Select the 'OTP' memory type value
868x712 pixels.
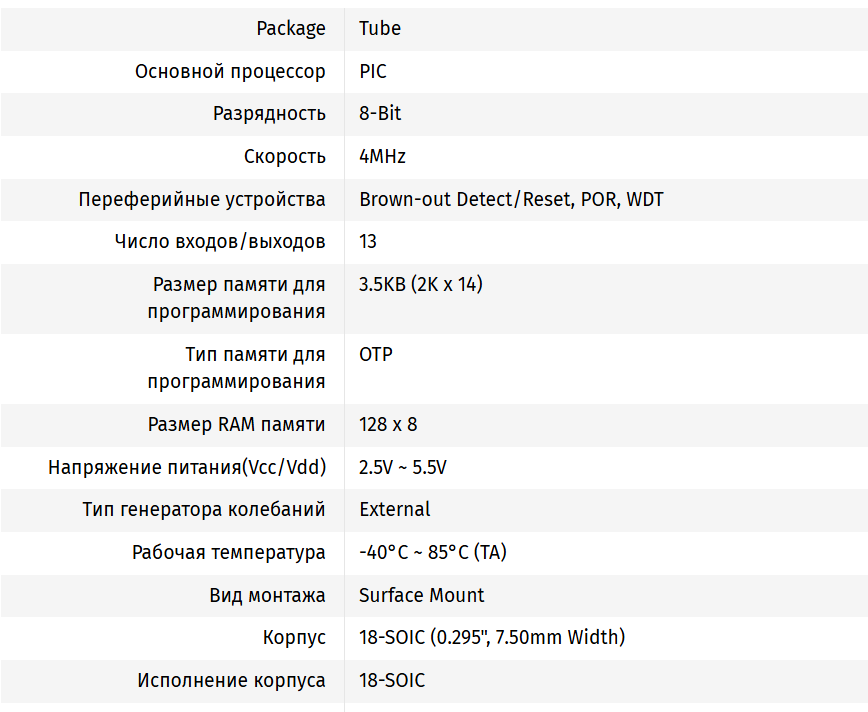[376, 354]
